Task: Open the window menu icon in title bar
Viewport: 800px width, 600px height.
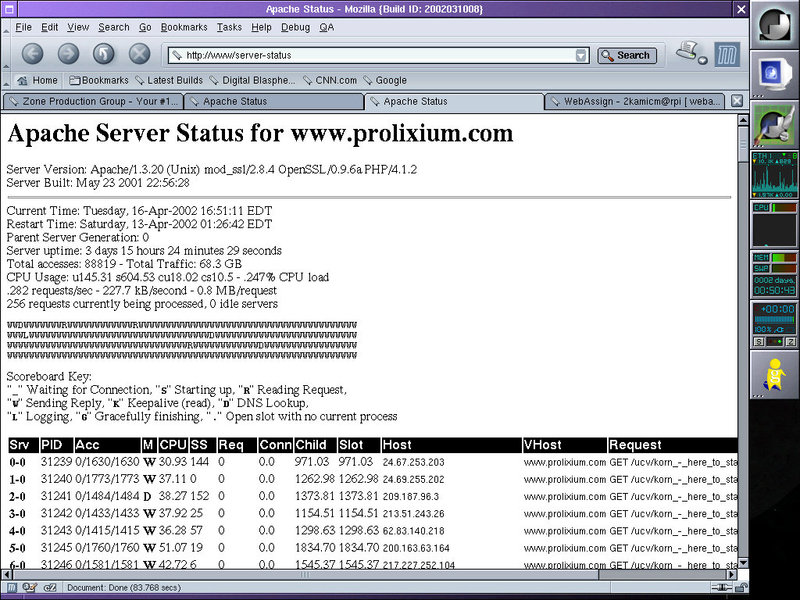Action: pyautogui.click(x=10, y=9)
